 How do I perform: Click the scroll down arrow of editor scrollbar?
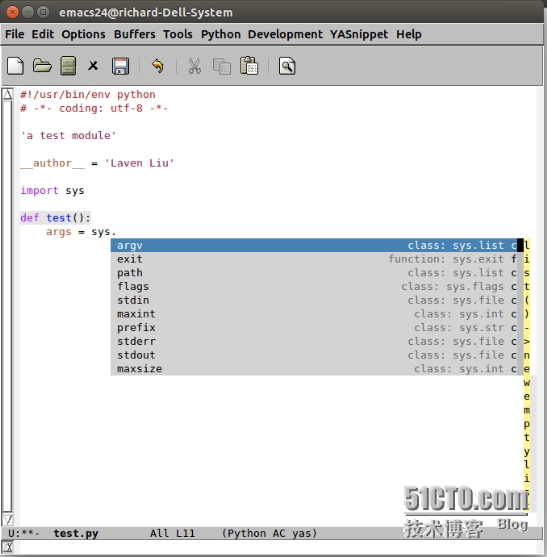pos(7,519)
